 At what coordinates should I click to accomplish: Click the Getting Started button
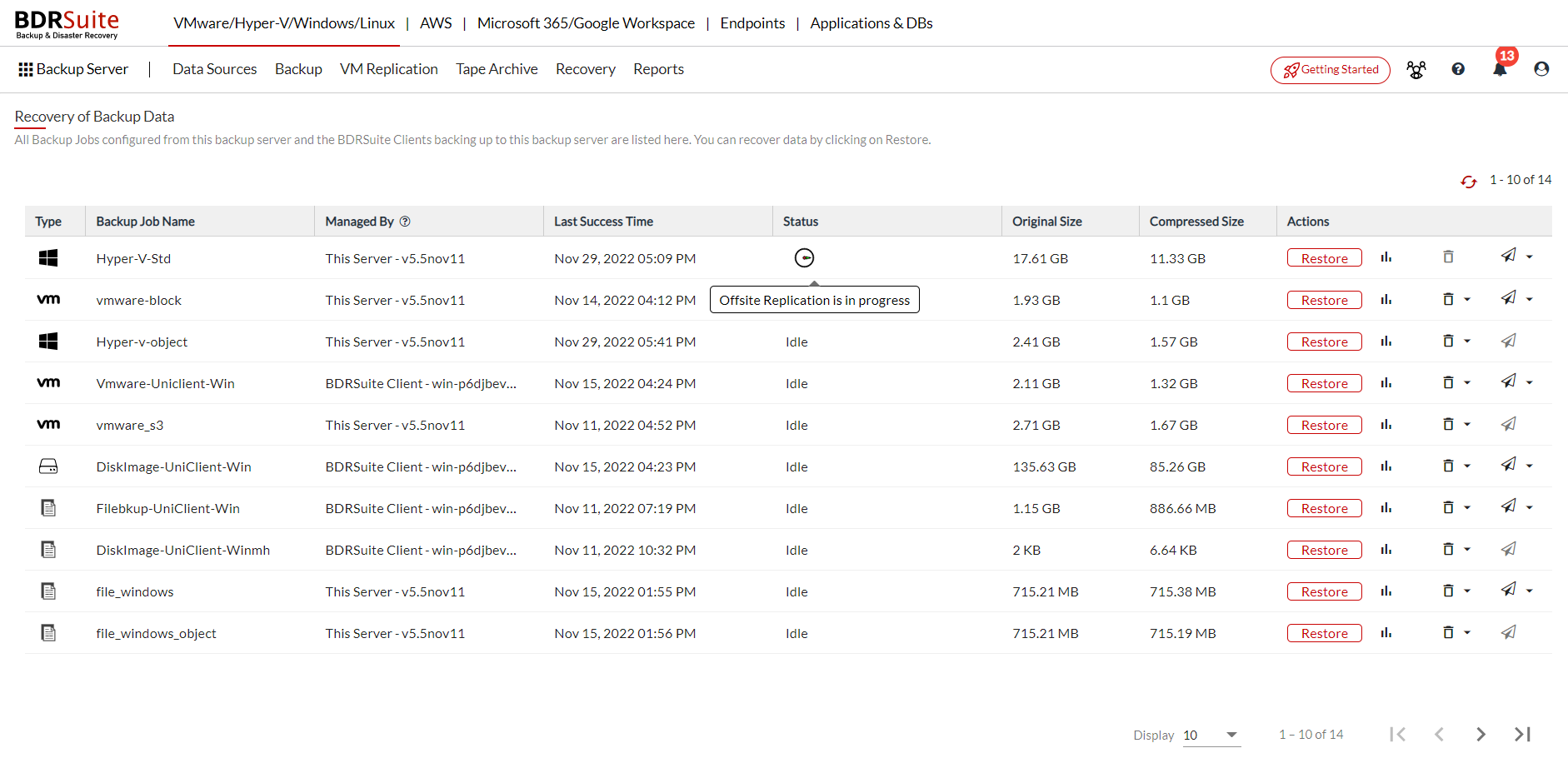tap(1331, 70)
